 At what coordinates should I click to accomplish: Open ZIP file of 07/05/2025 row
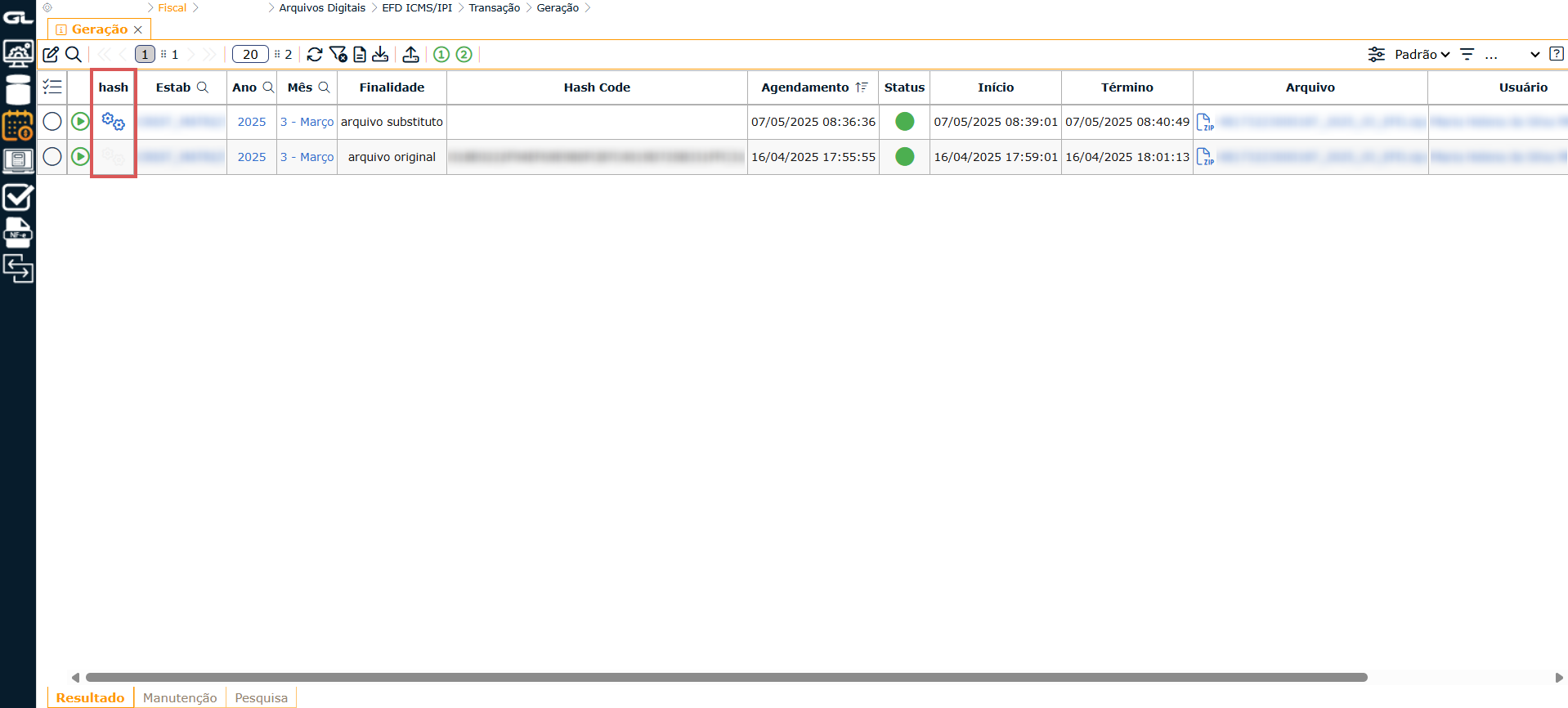pyautogui.click(x=1205, y=122)
